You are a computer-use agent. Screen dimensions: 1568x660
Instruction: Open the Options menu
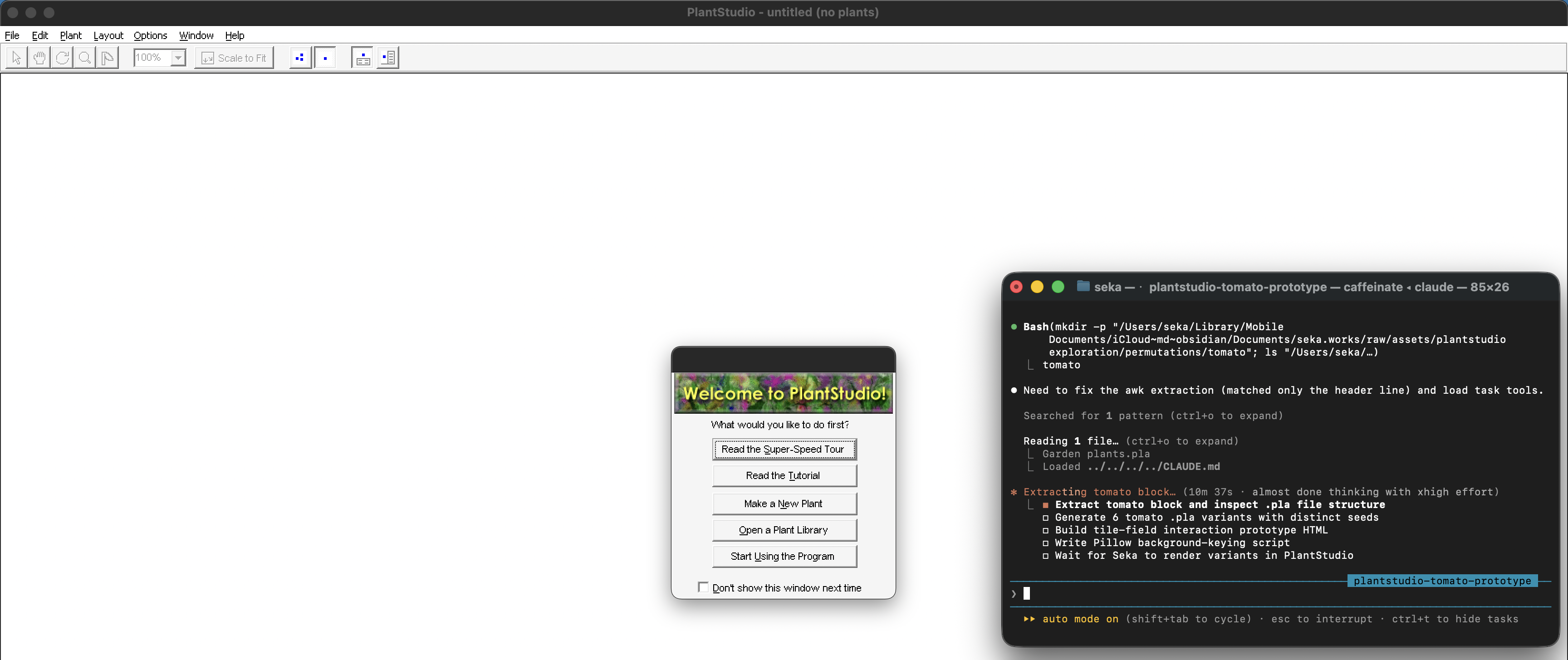click(150, 35)
